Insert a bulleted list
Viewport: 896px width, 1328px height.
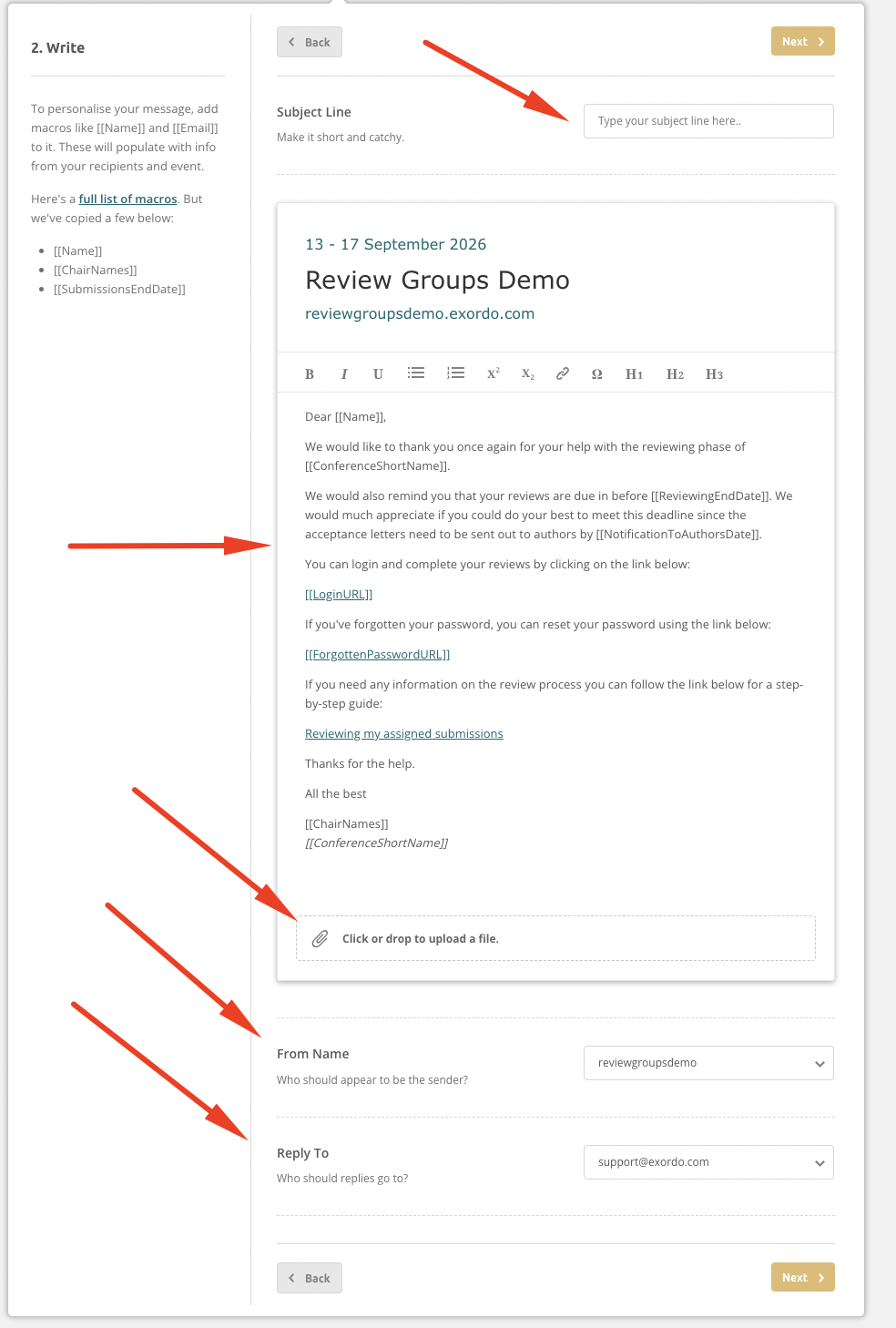pyautogui.click(x=416, y=373)
